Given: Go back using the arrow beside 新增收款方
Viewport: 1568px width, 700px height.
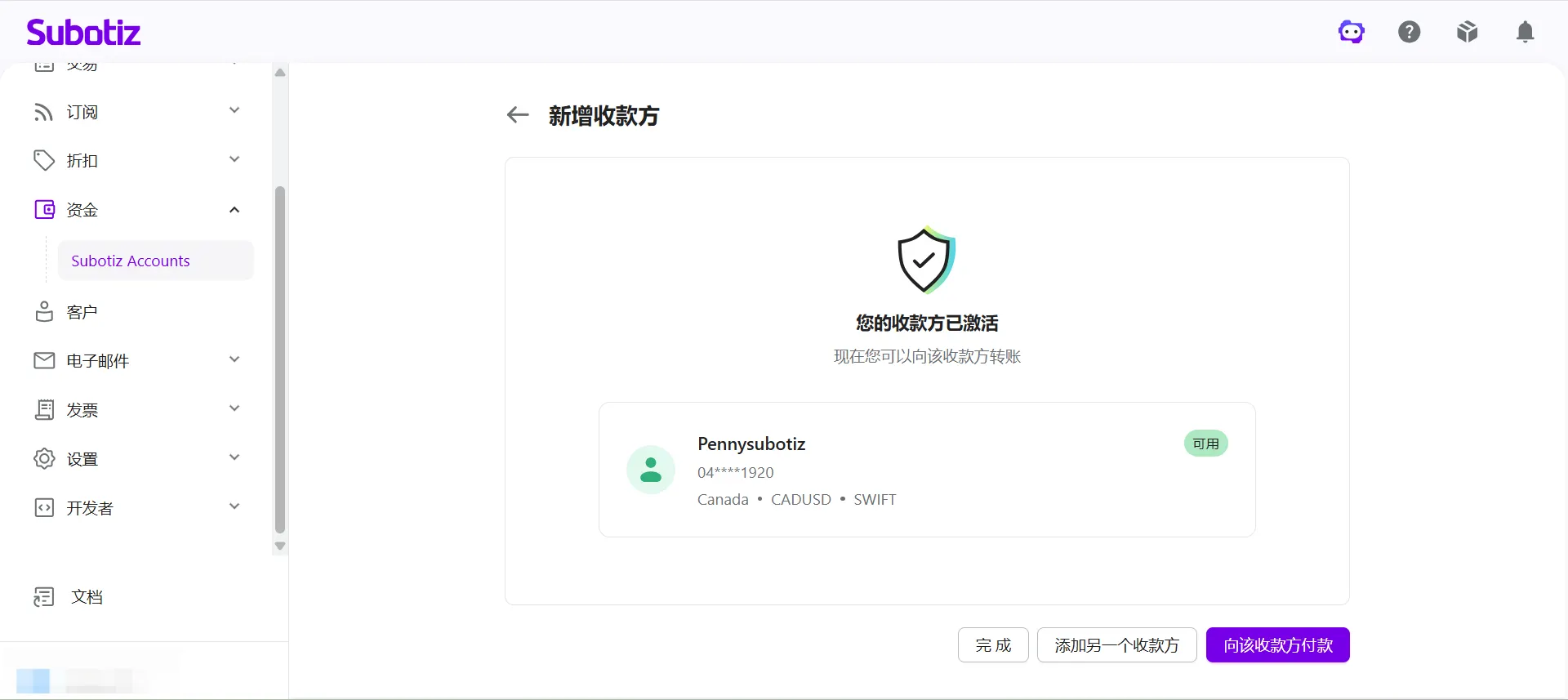Looking at the screenshot, I should pyautogui.click(x=518, y=115).
